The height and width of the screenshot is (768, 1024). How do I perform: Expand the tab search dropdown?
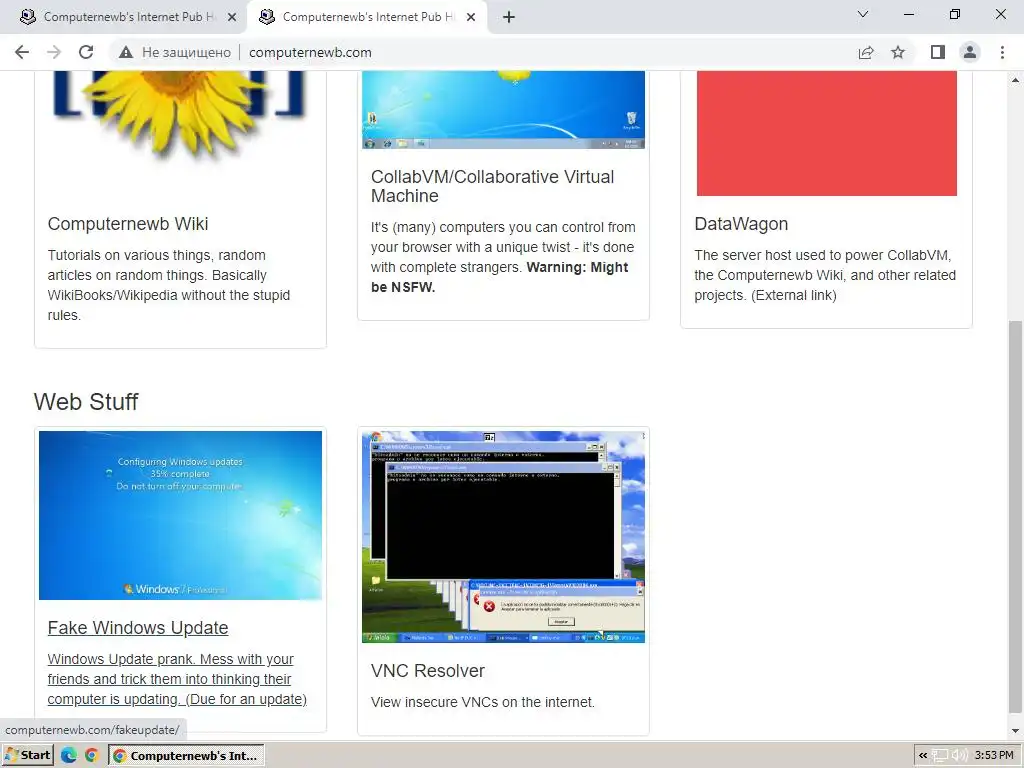point(863,14)
